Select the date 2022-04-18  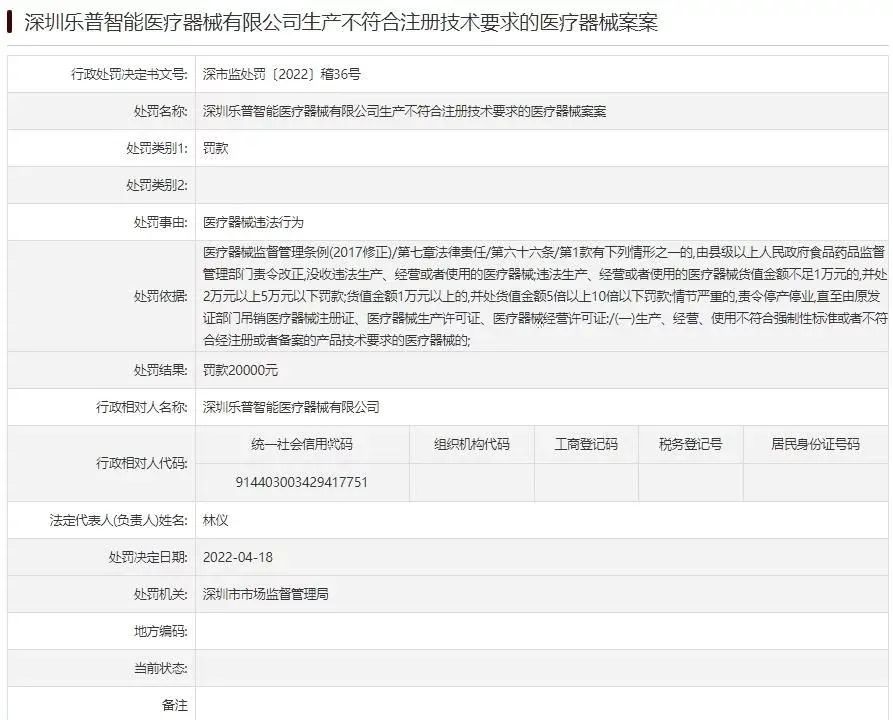238,557
